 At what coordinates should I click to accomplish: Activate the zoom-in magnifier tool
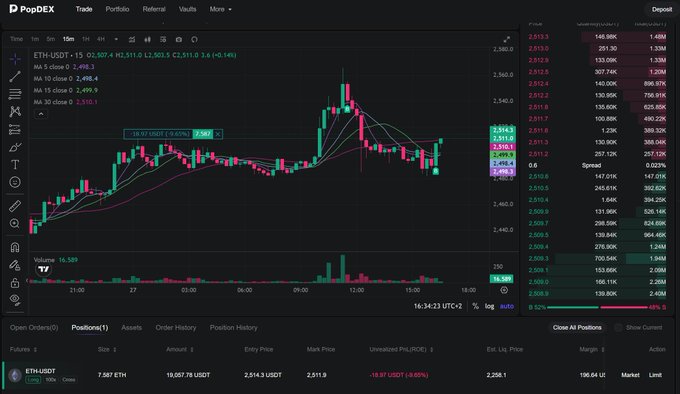(15, 223)
